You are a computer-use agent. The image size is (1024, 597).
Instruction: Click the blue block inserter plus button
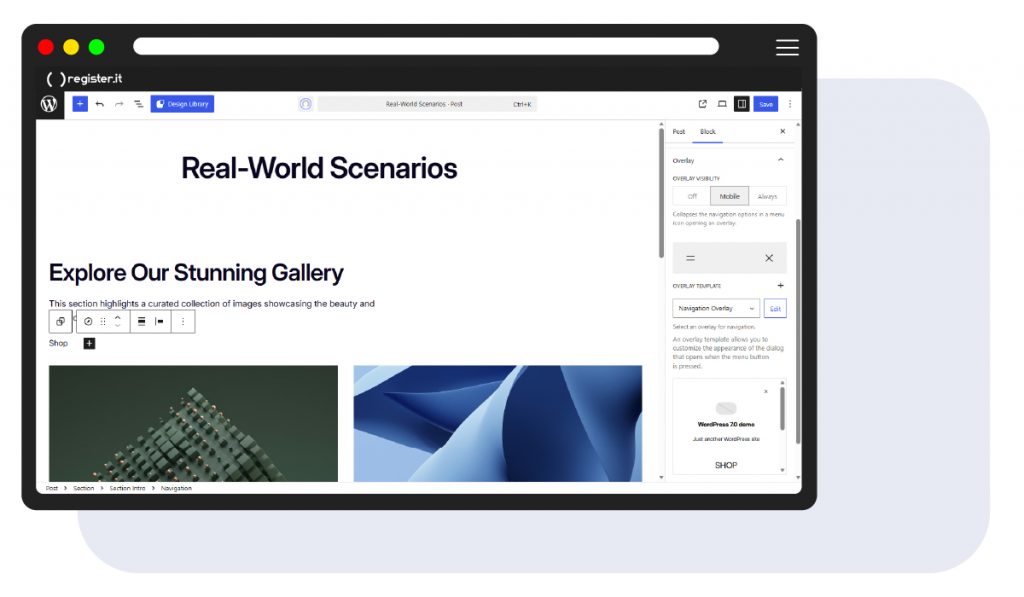click(80, 104)
